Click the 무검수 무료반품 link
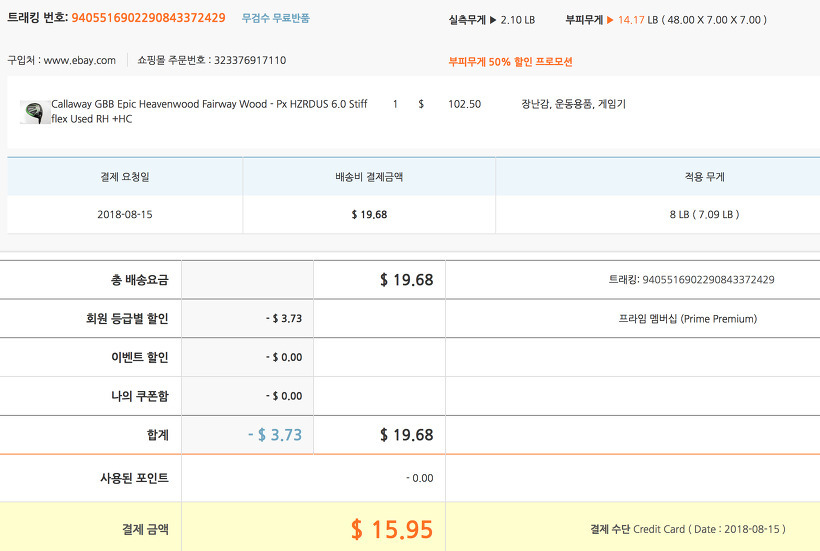This screenshot has height=551, width=820. 275,18
